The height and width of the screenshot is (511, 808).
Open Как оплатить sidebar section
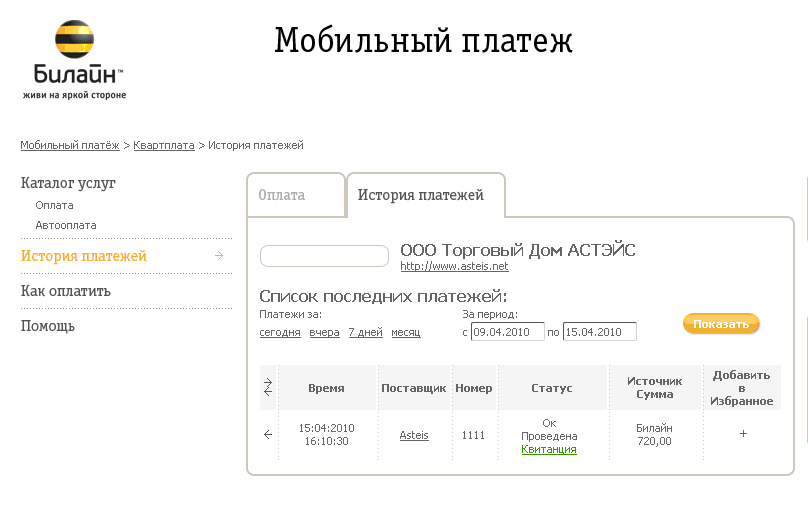pos(66,291)
